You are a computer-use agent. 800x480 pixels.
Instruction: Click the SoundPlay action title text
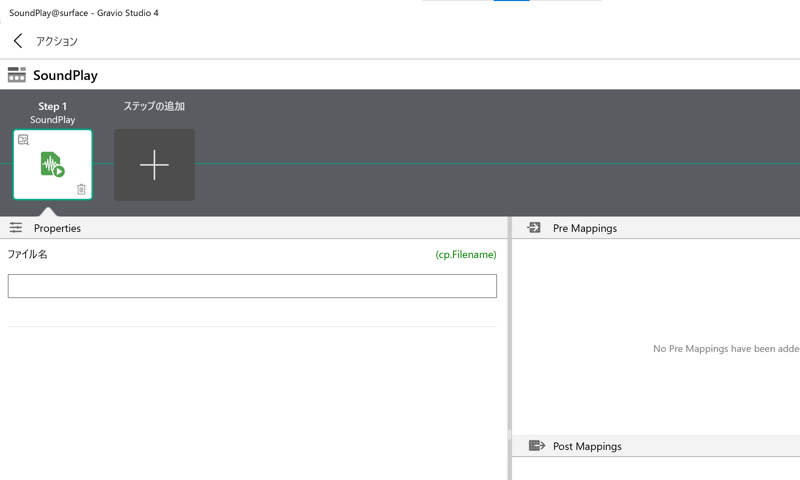click(65, 75)
